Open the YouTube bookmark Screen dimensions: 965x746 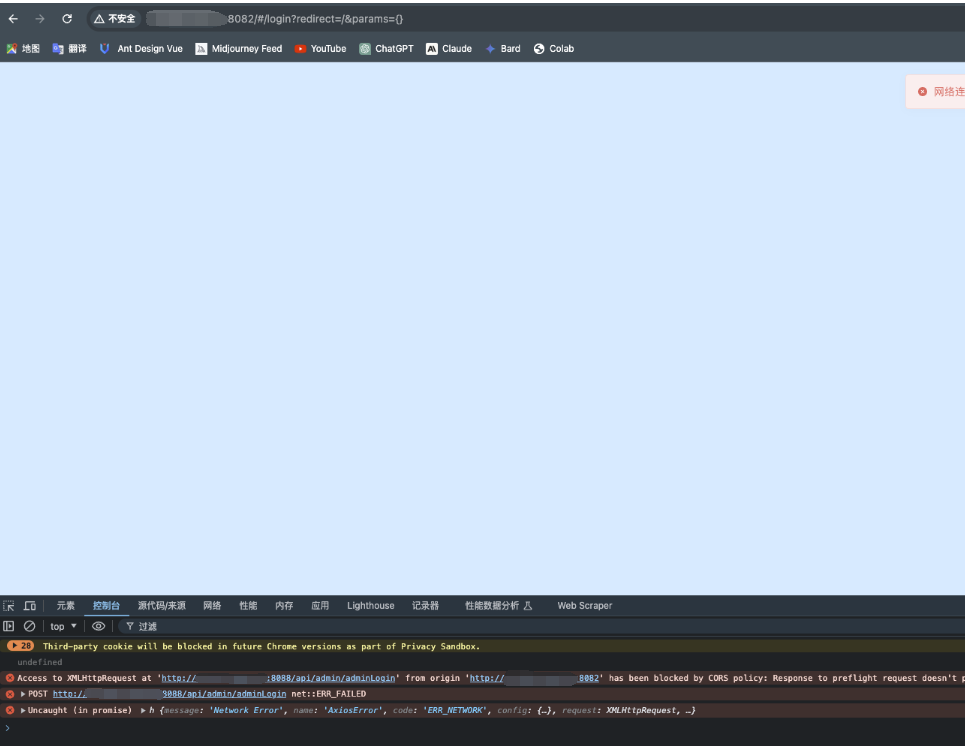coord(320,49)
